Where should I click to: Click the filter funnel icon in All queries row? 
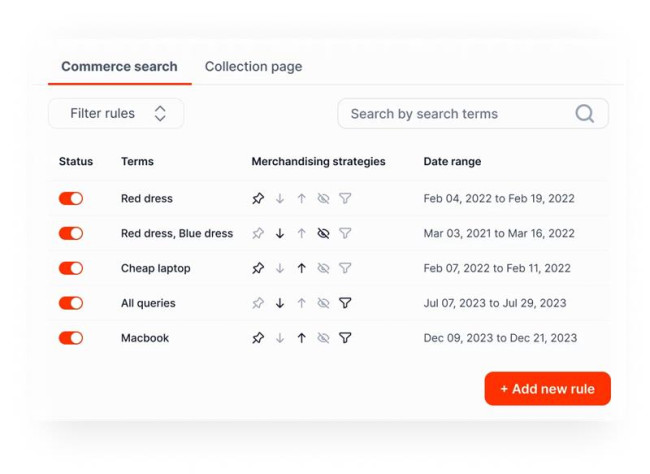[x=345, y=304]
